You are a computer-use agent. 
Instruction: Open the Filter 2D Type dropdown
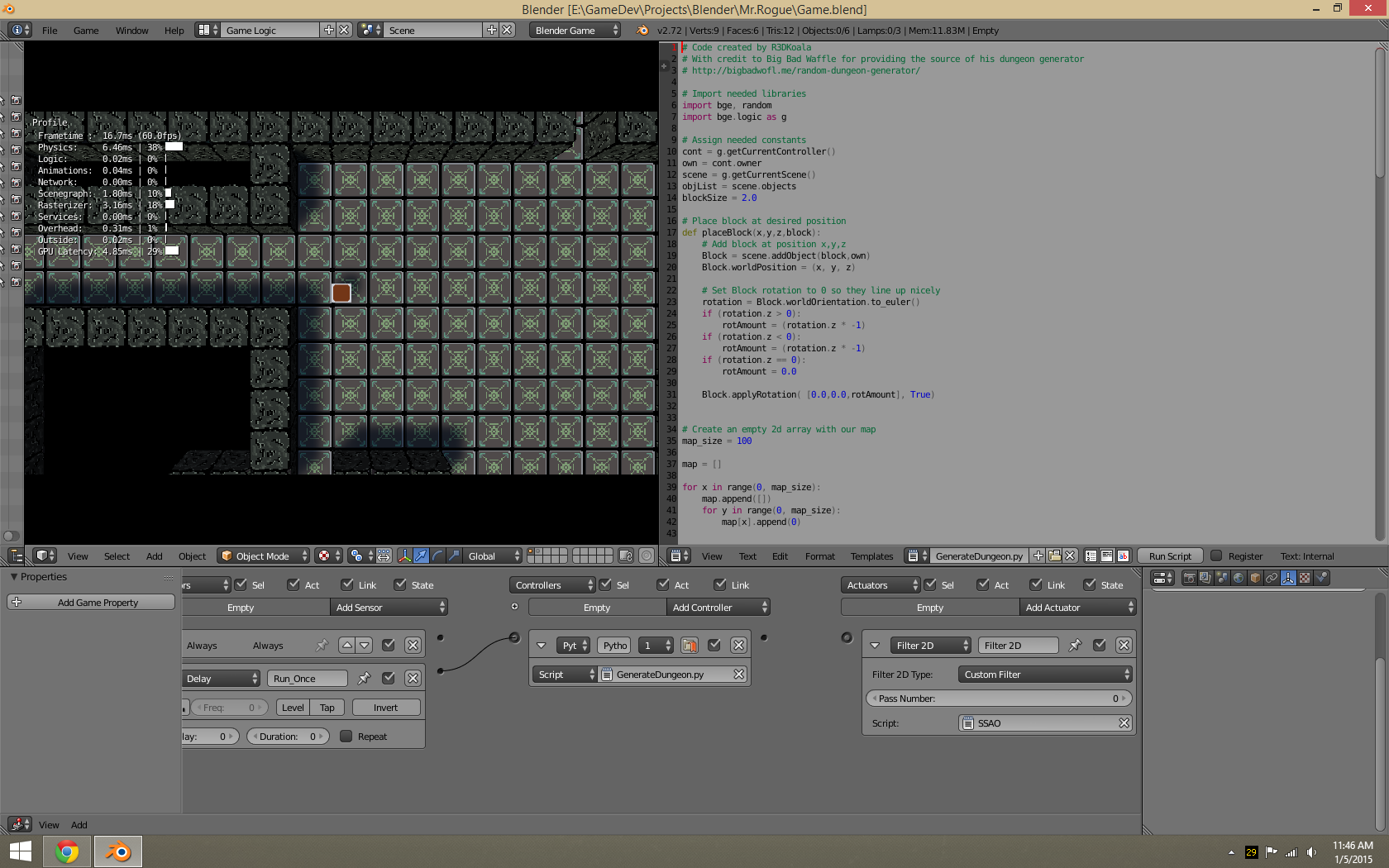pos(1045,675)
